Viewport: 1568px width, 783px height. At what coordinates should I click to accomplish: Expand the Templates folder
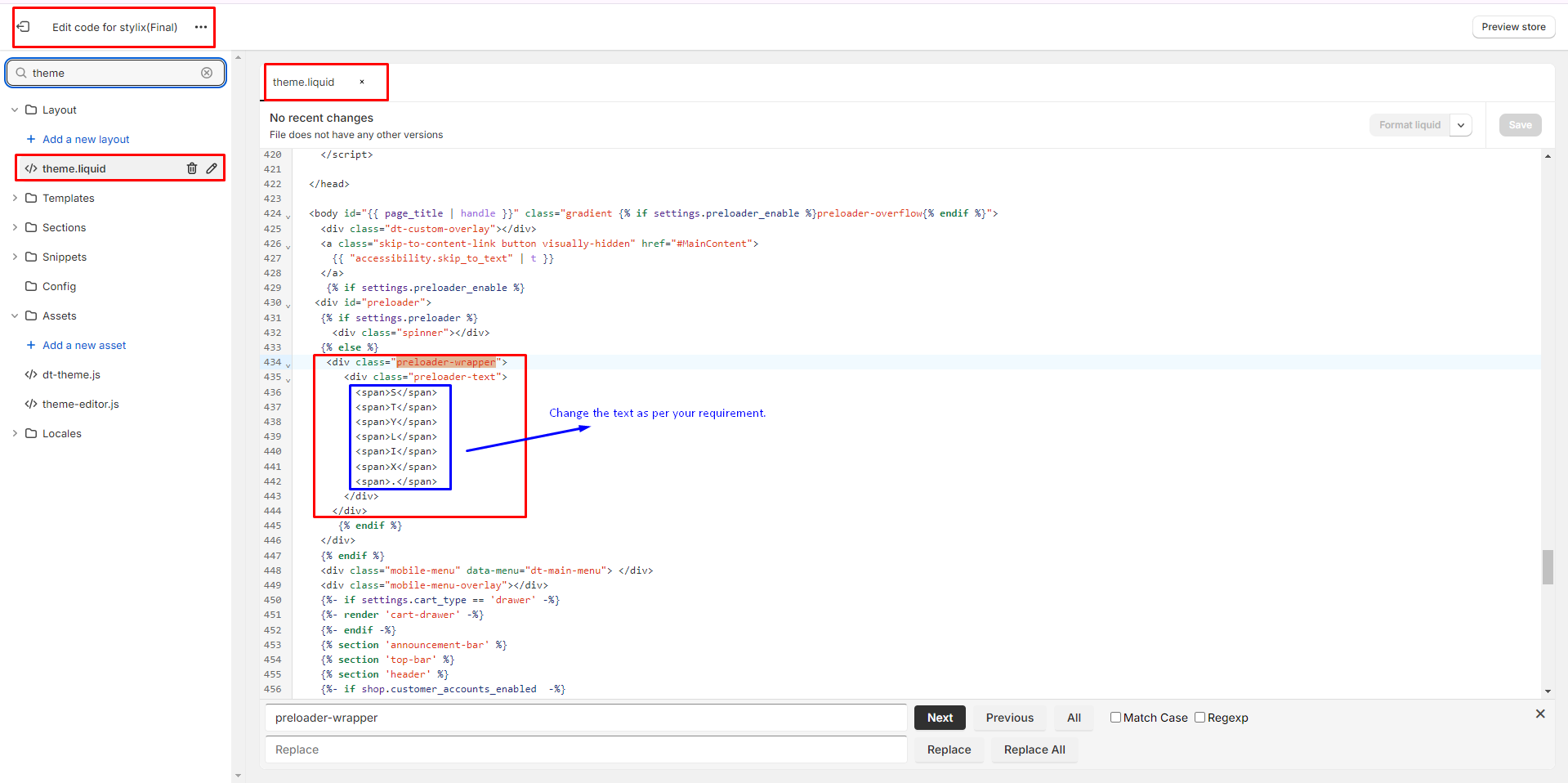pyautogui.click(x=15, y=198)
